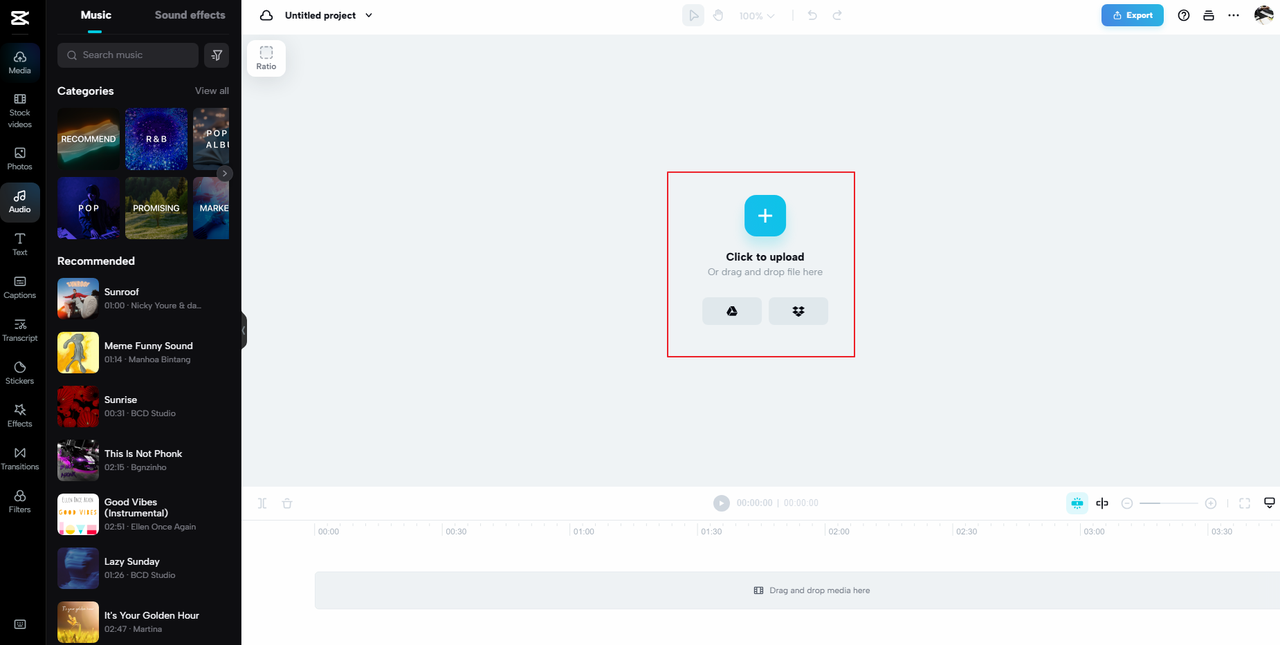Image resolution: width=1280 pixels, height=645 pixels.
Task: Expand more categories with arrow
Action: [x=225, y=173]
